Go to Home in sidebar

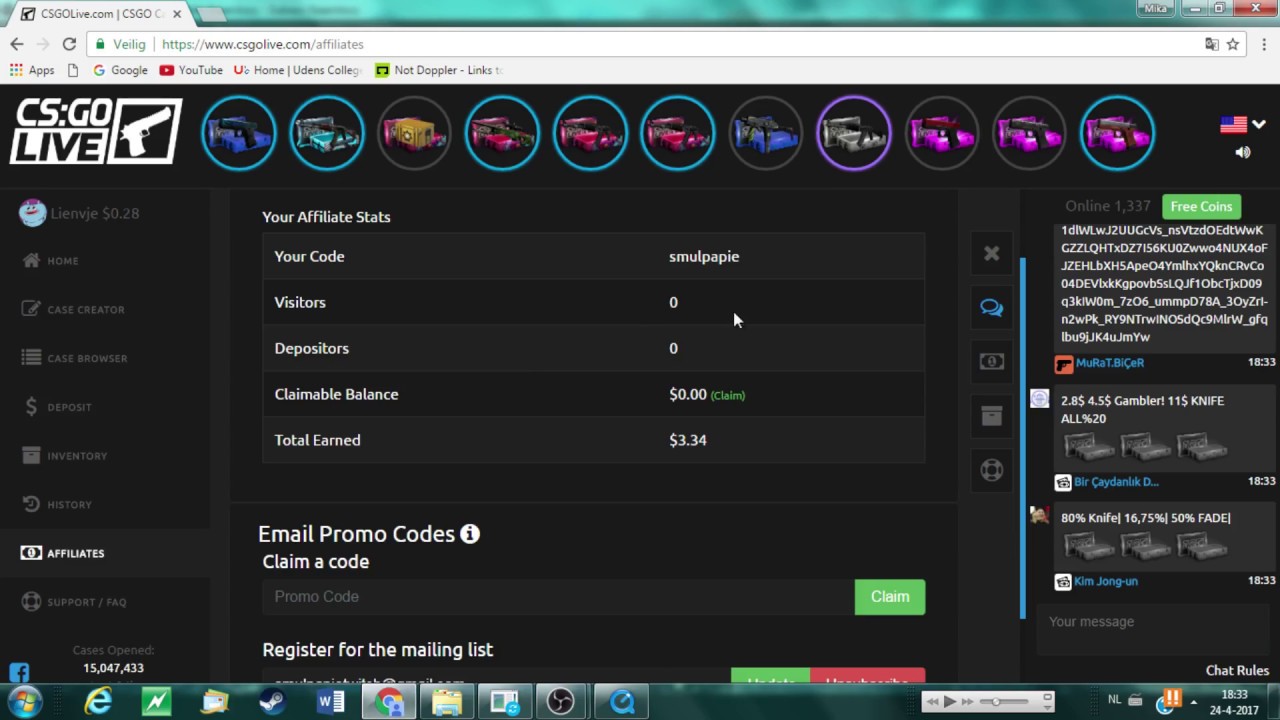pos(62,261)
